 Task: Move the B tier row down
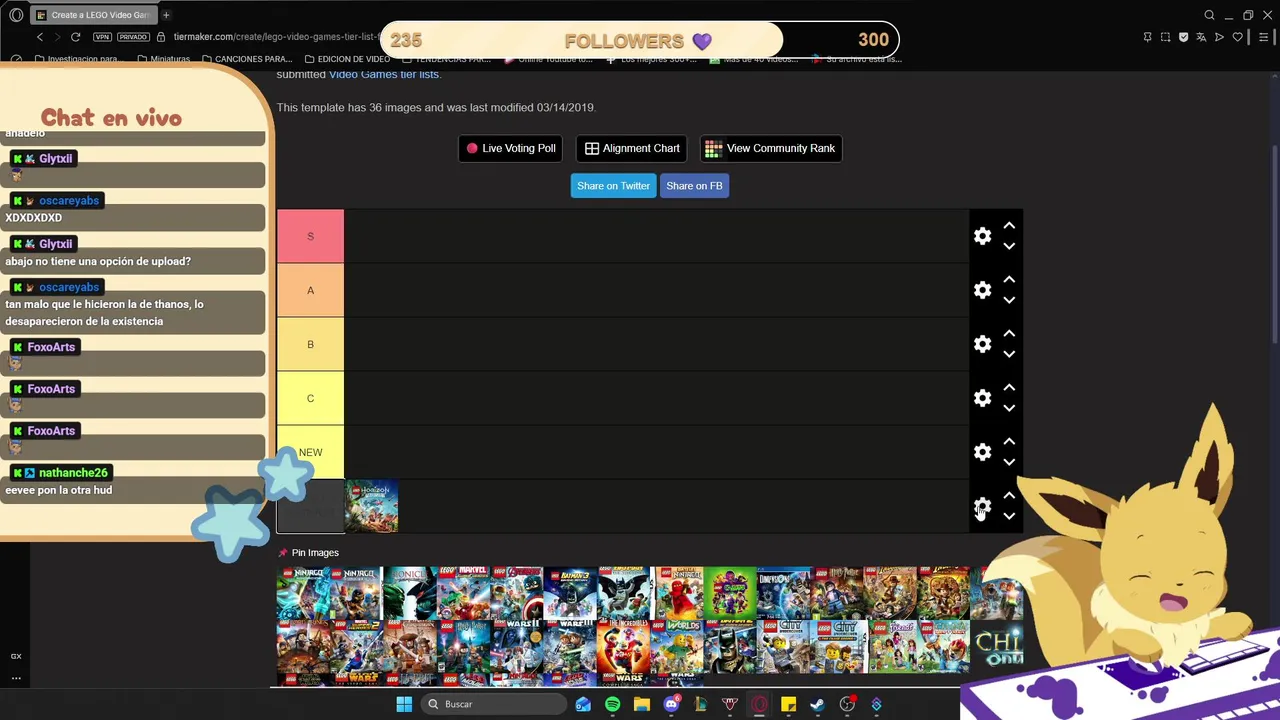pos(1009,354)
